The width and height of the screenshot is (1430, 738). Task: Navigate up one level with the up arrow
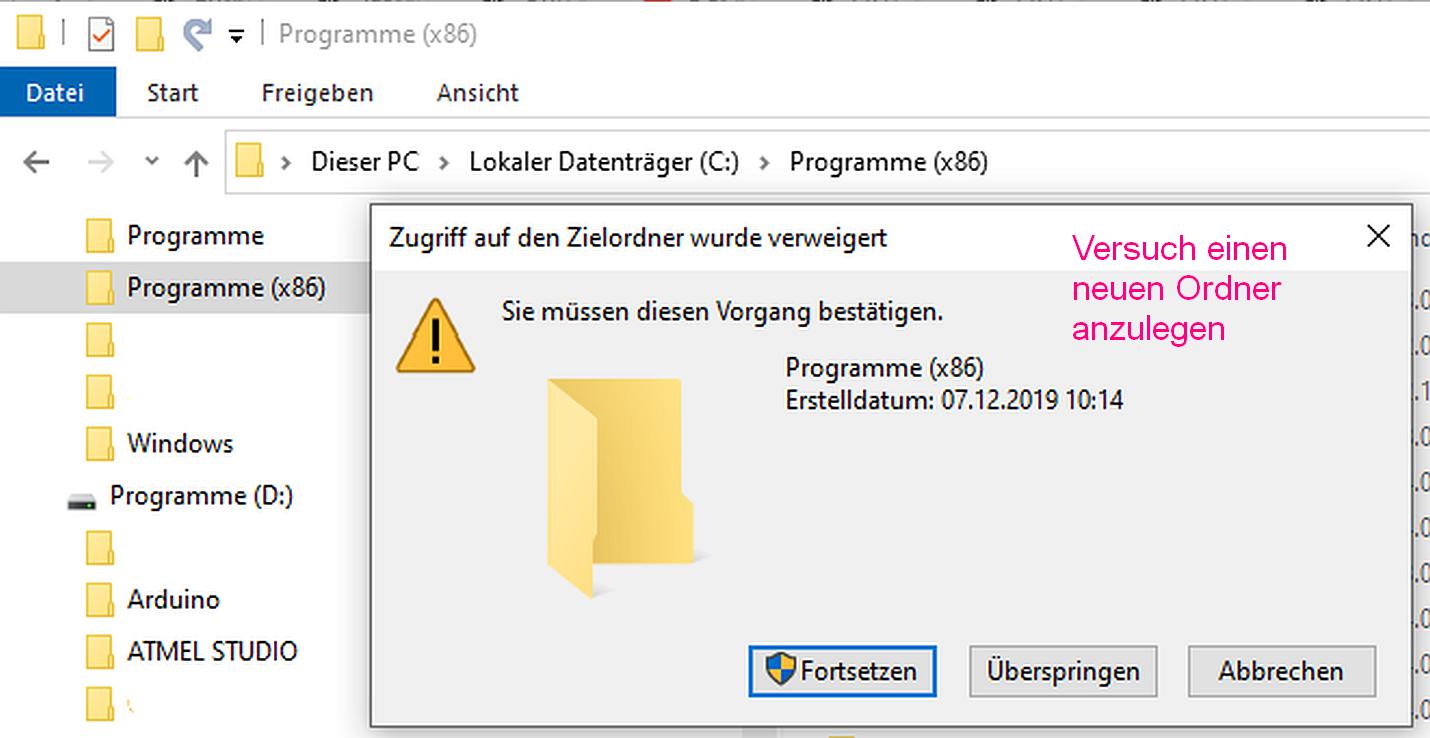coord(196,162)
